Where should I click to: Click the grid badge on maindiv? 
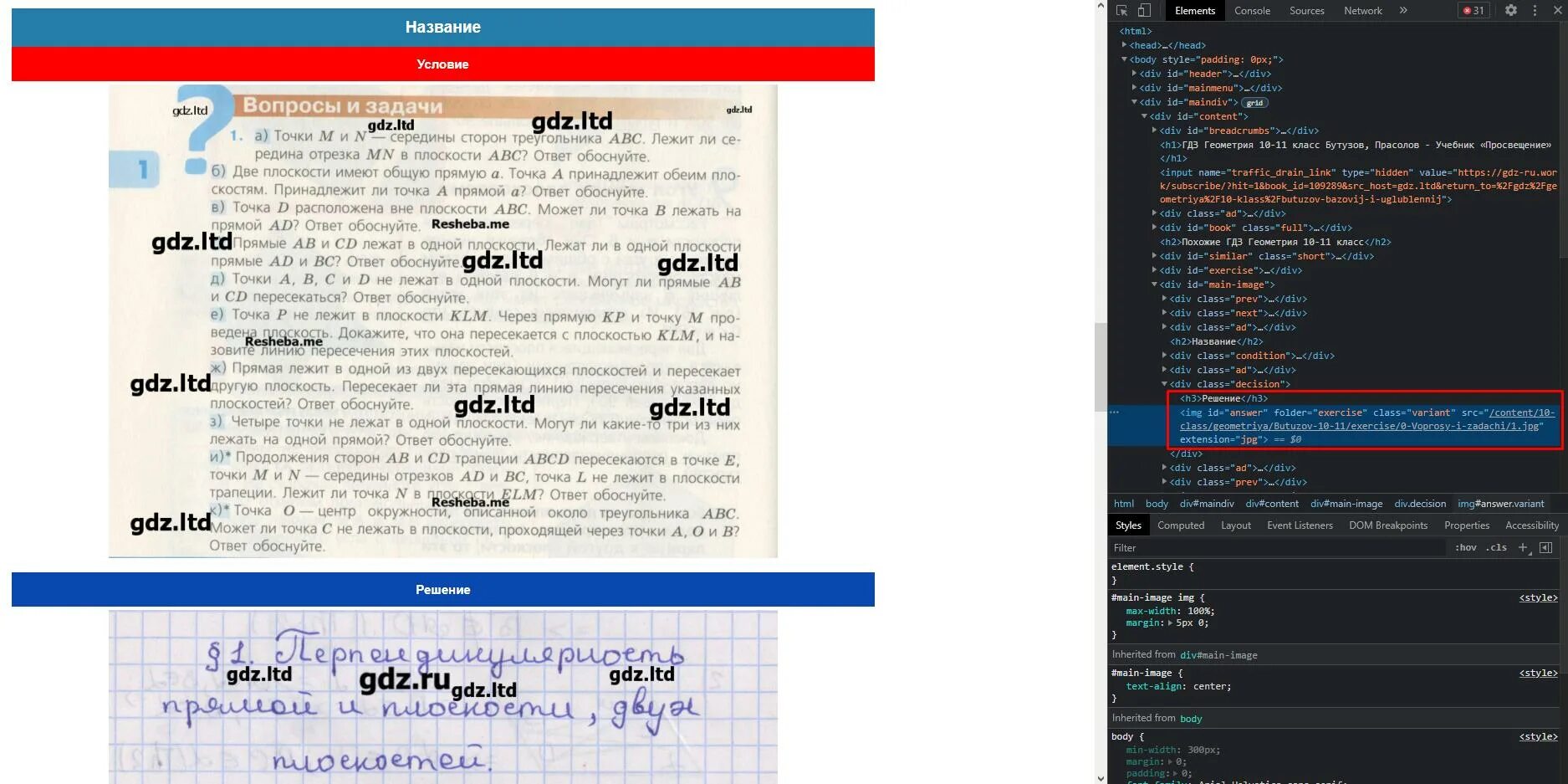point(1254,103)
